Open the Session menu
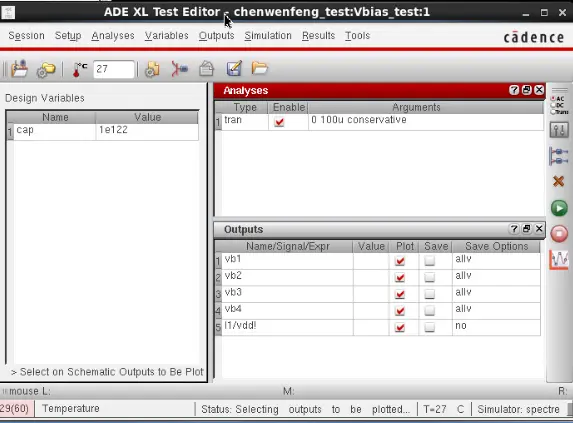 point(26,36)
